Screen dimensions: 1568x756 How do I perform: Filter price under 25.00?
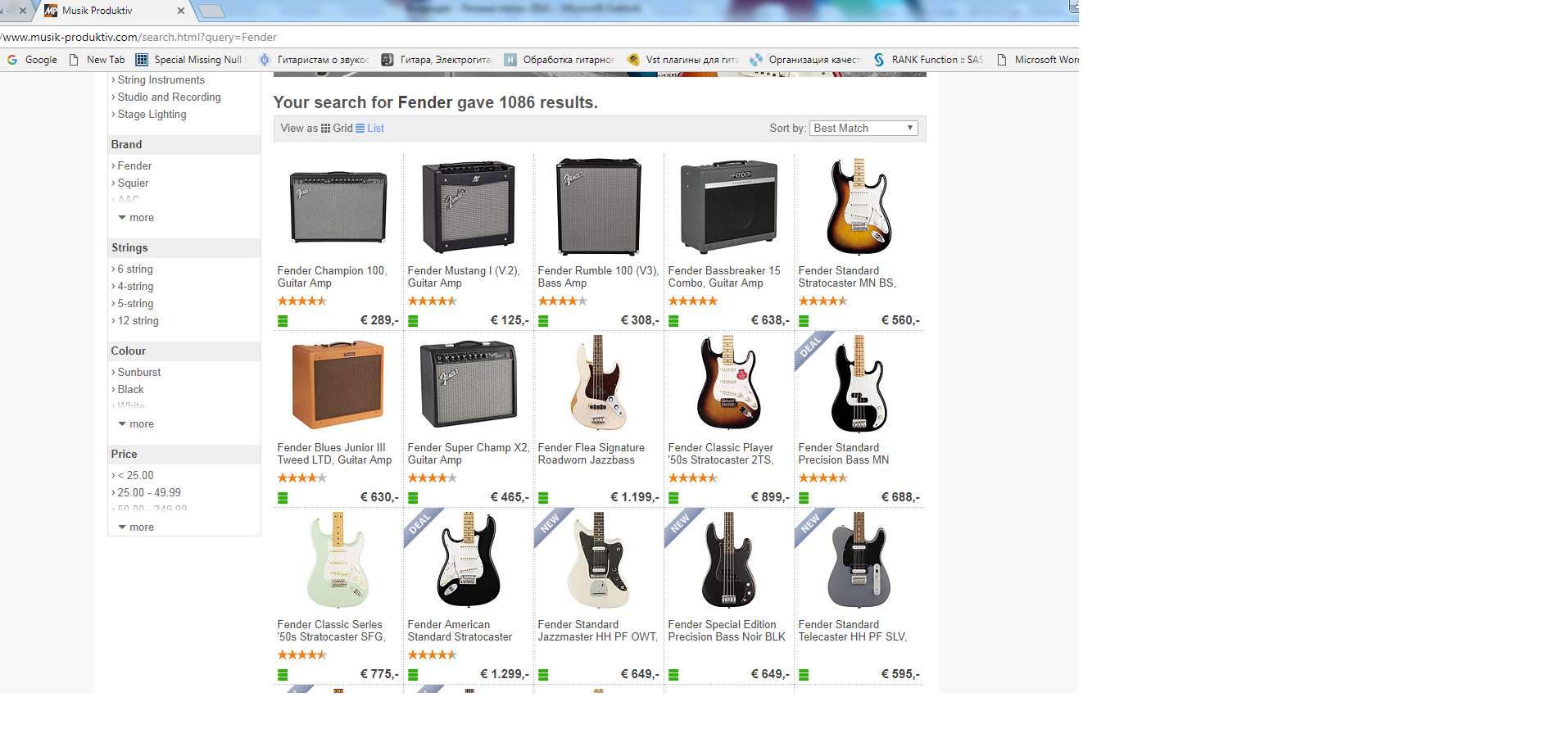click(135, 476)
